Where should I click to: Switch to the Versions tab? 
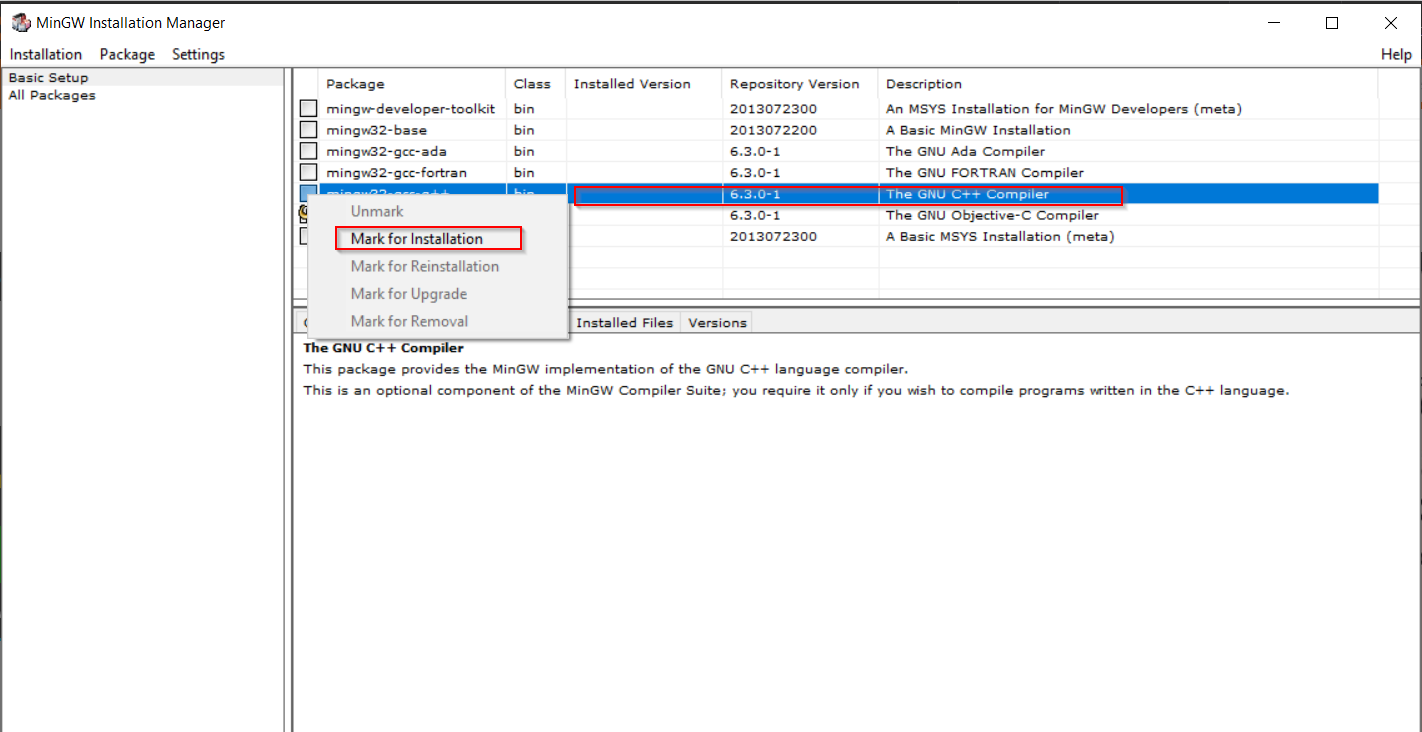717,323
